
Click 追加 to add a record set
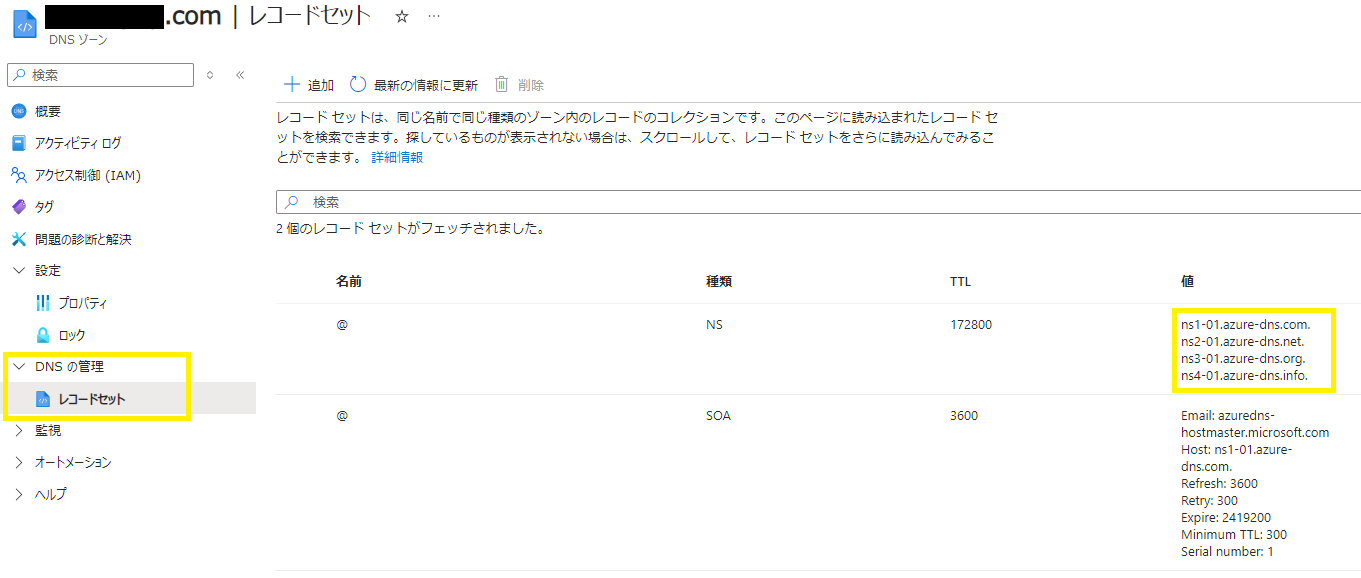pos(309,85)
